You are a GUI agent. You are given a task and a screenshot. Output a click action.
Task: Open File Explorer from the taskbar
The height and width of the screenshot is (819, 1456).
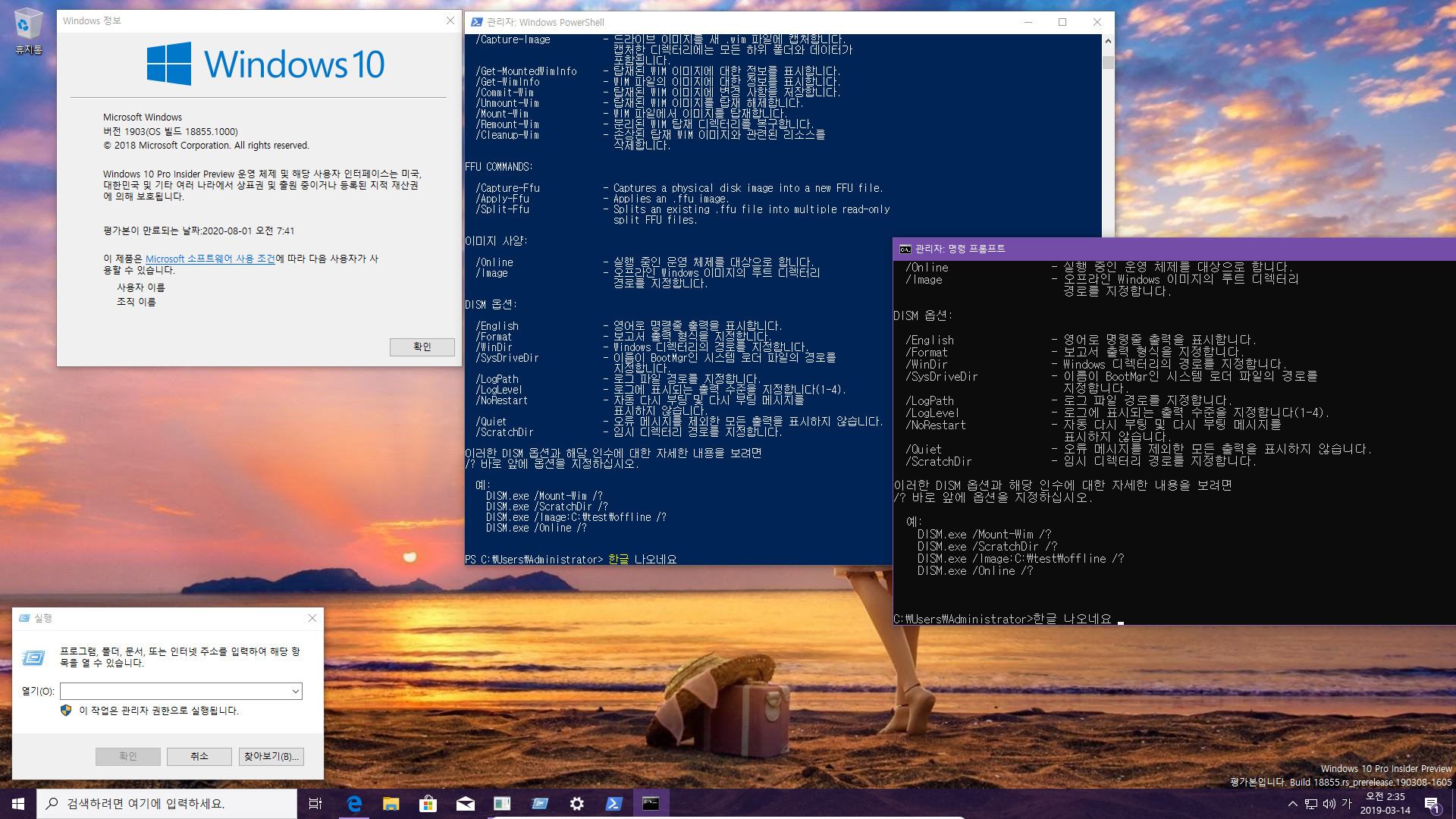click(x=391, y=804)
